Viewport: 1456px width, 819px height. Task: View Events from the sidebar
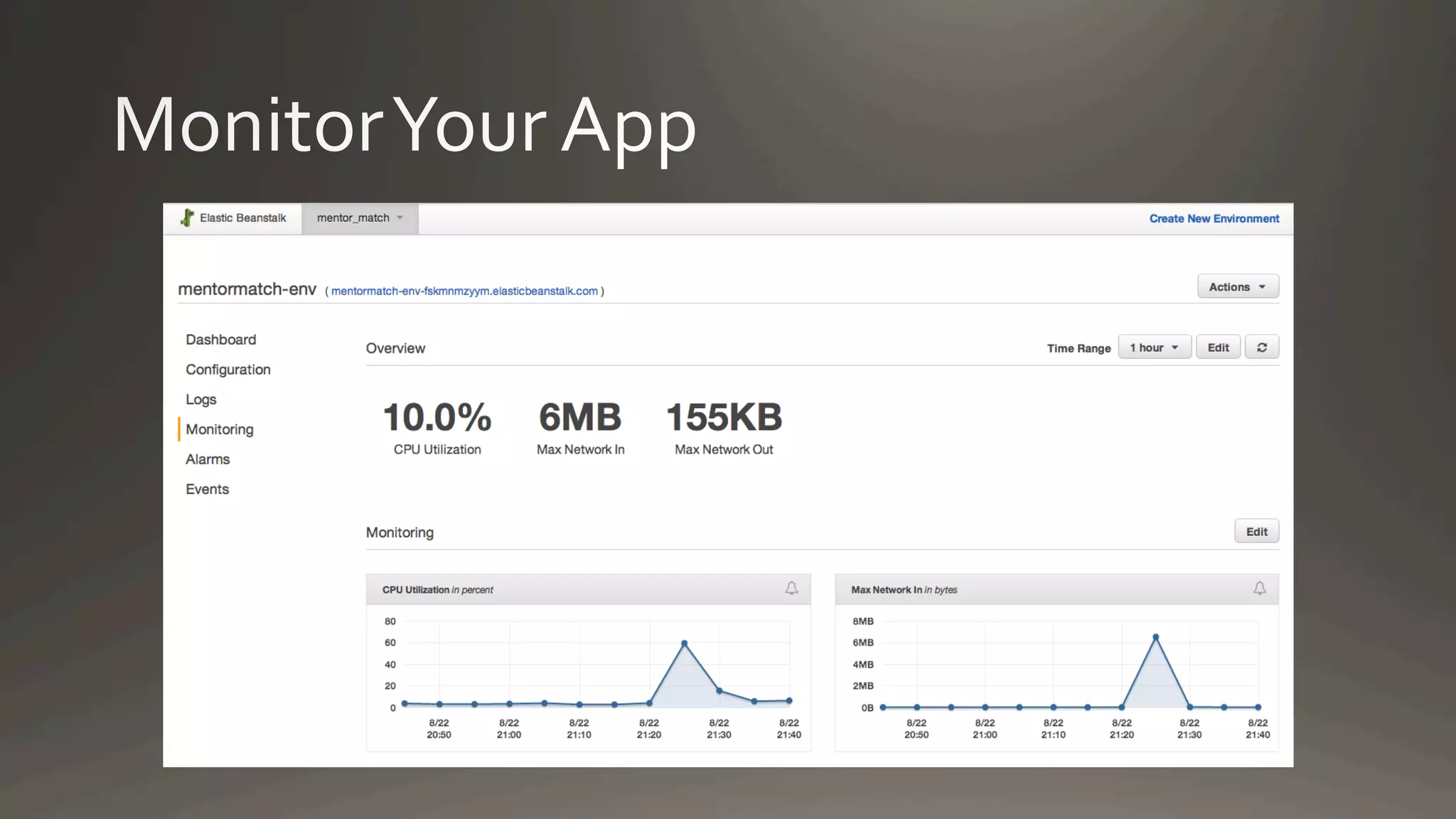click(207, 489)
